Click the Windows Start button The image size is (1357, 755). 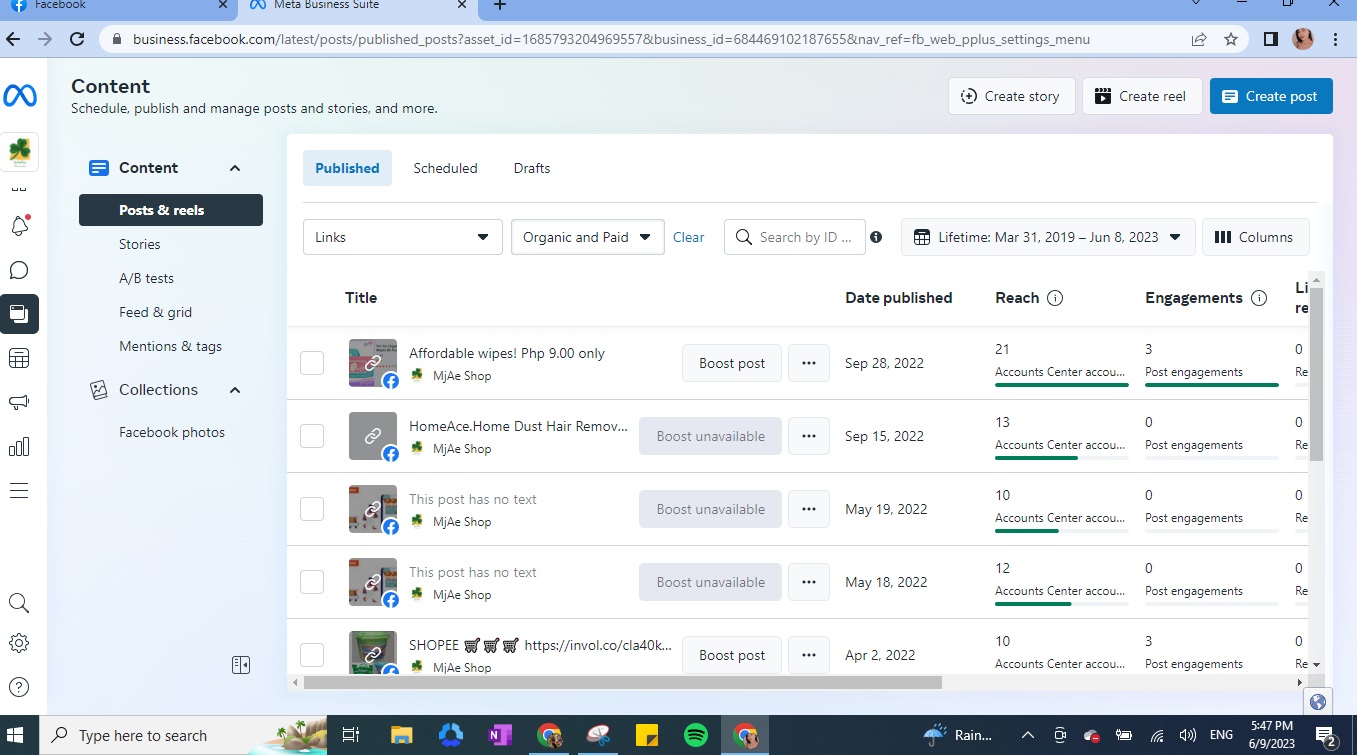17,735
